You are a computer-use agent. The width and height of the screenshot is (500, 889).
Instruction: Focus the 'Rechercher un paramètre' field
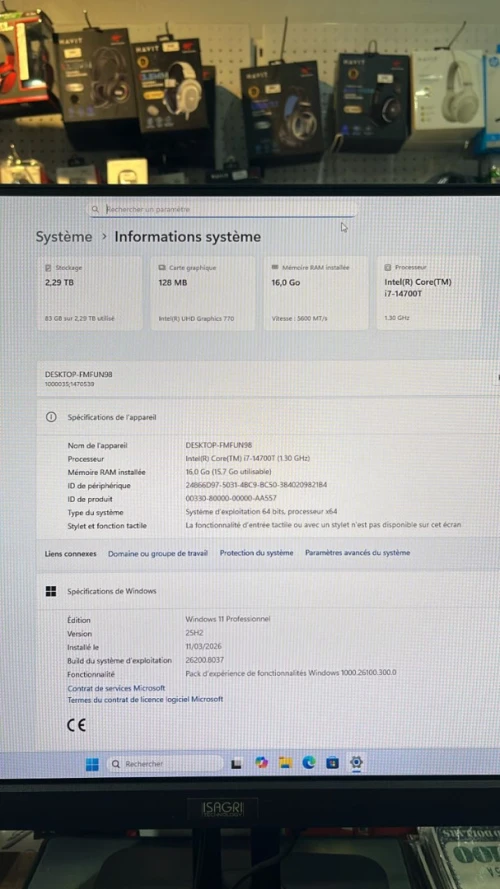(222, 209)
